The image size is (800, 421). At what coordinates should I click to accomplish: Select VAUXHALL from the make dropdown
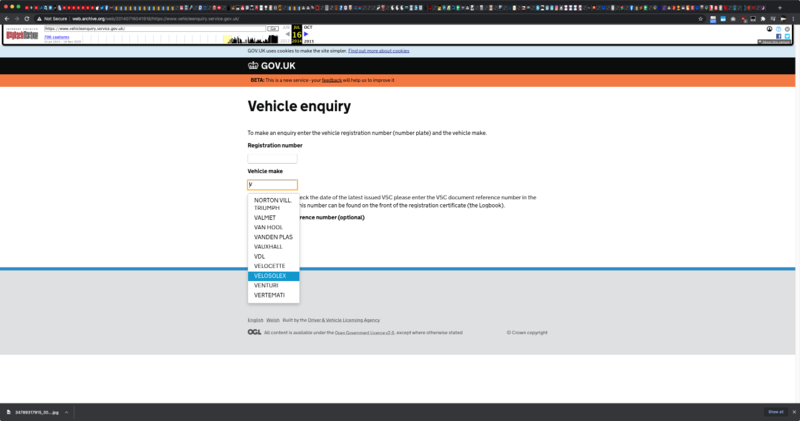(268, 246)
